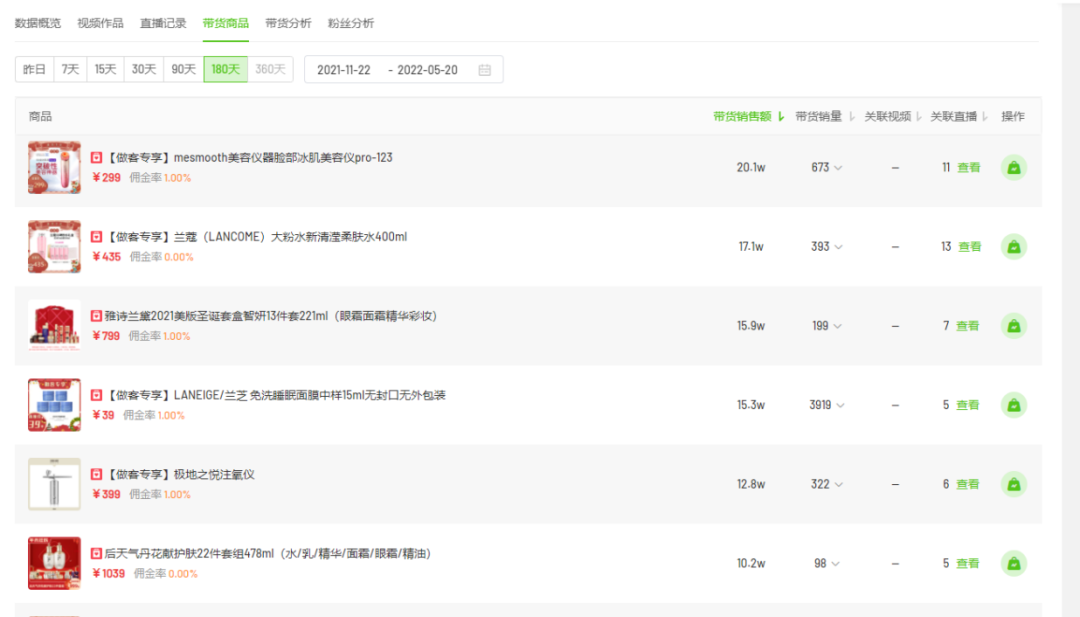Viewport: 1080px width, 617px height.
Task: Click the ¥1039 price text
Action: coord(108,574)
